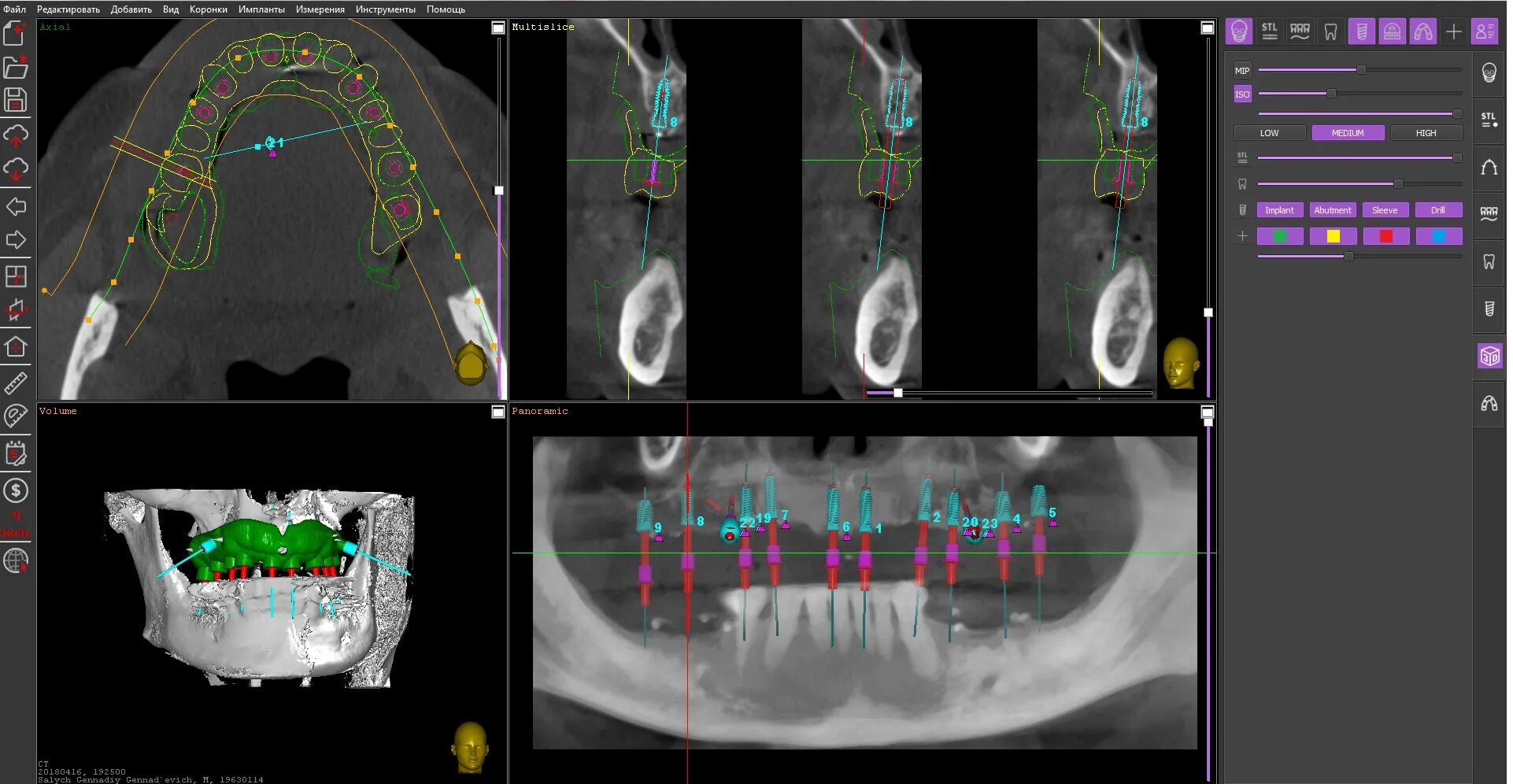Toggle tooth visibility in top bar
This screenshot has width=1513, height=784.
(1331, 31)
